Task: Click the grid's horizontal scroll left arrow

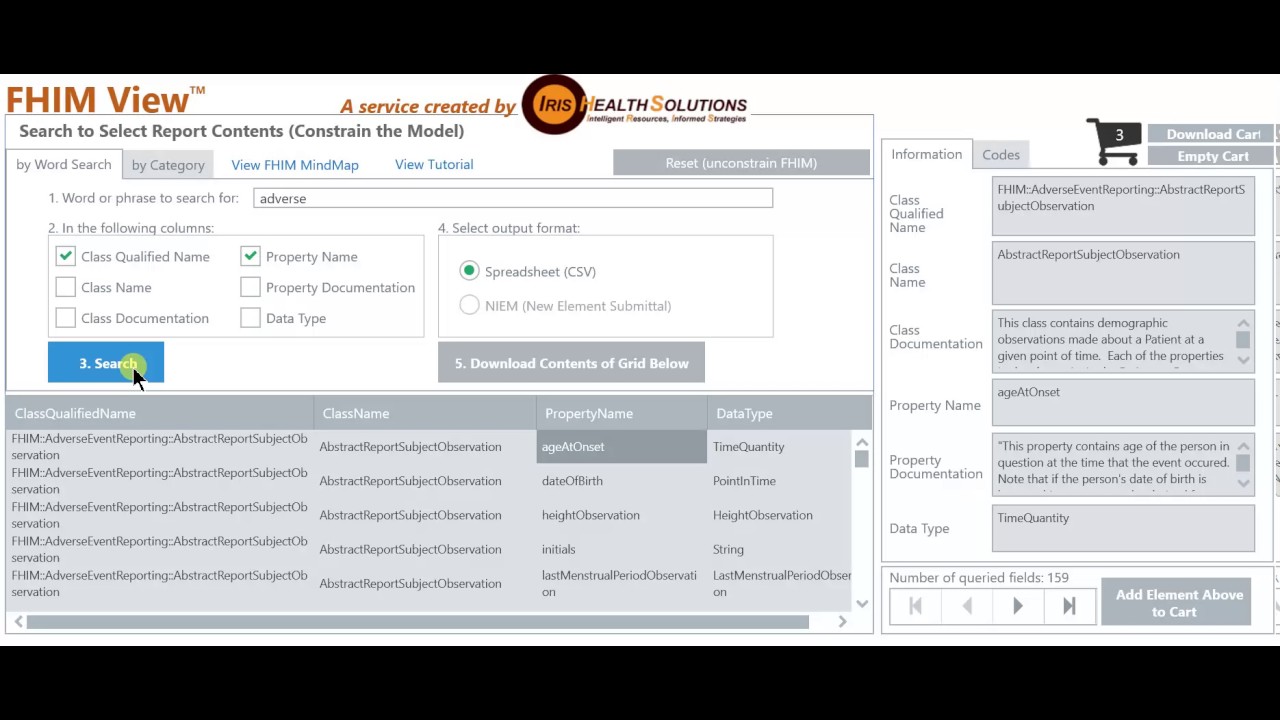Action: pyautogui.click(x=19, y=622)
